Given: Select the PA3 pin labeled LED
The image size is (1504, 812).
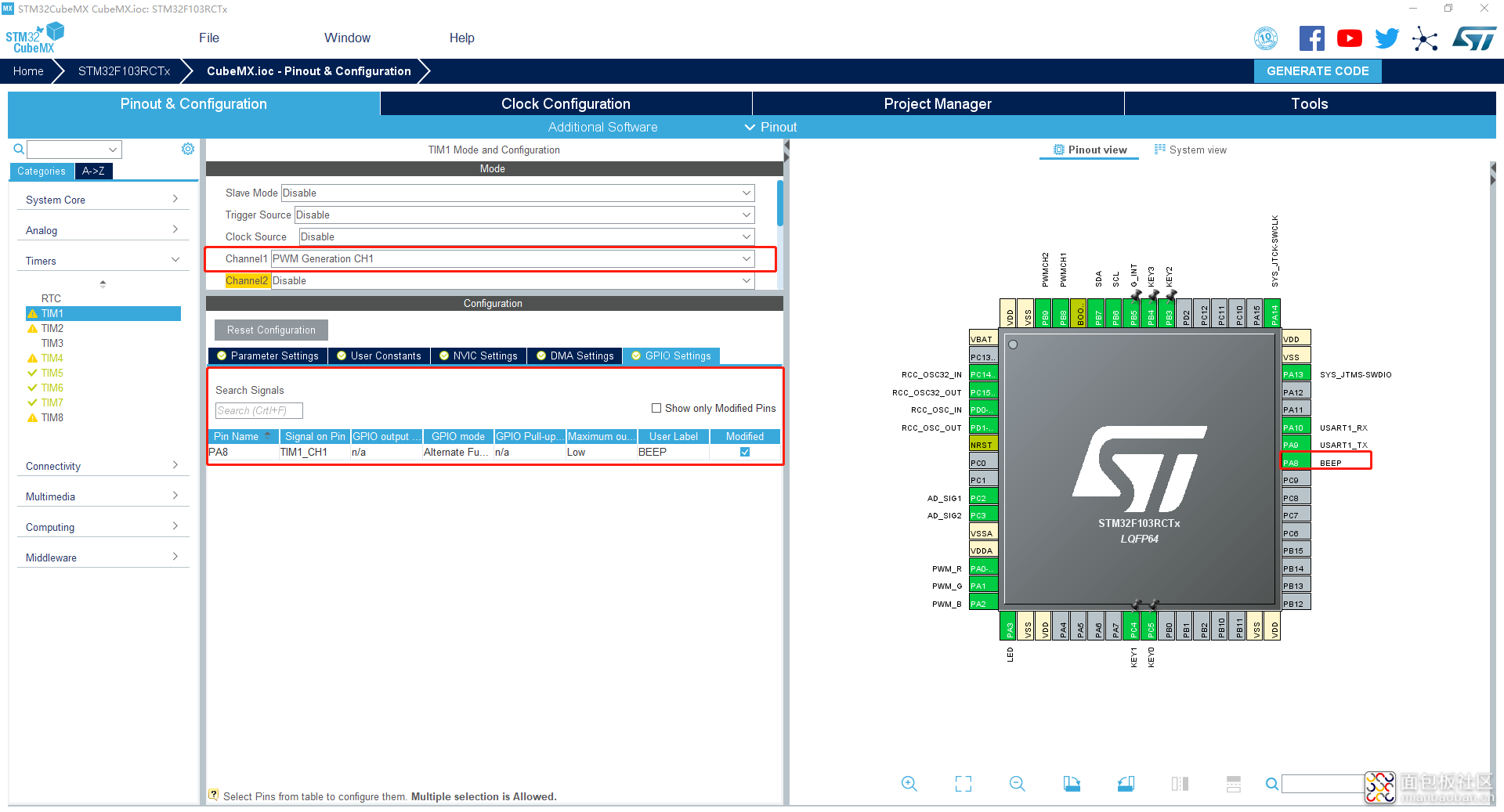Looking at the screenshot, I should coord(1009,626).
